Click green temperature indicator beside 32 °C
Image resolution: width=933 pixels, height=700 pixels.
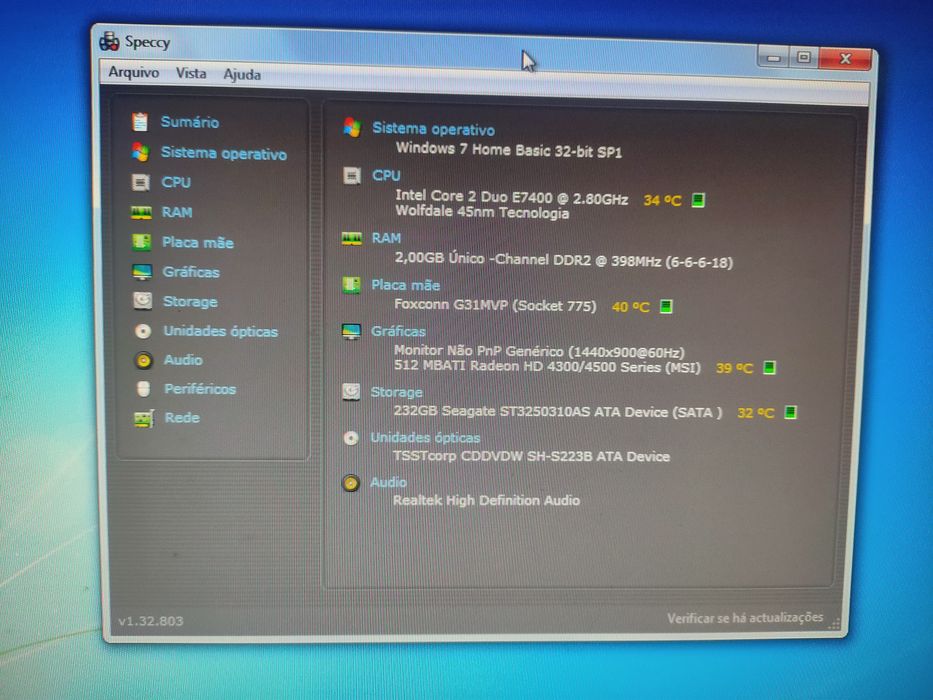(790, 412)
